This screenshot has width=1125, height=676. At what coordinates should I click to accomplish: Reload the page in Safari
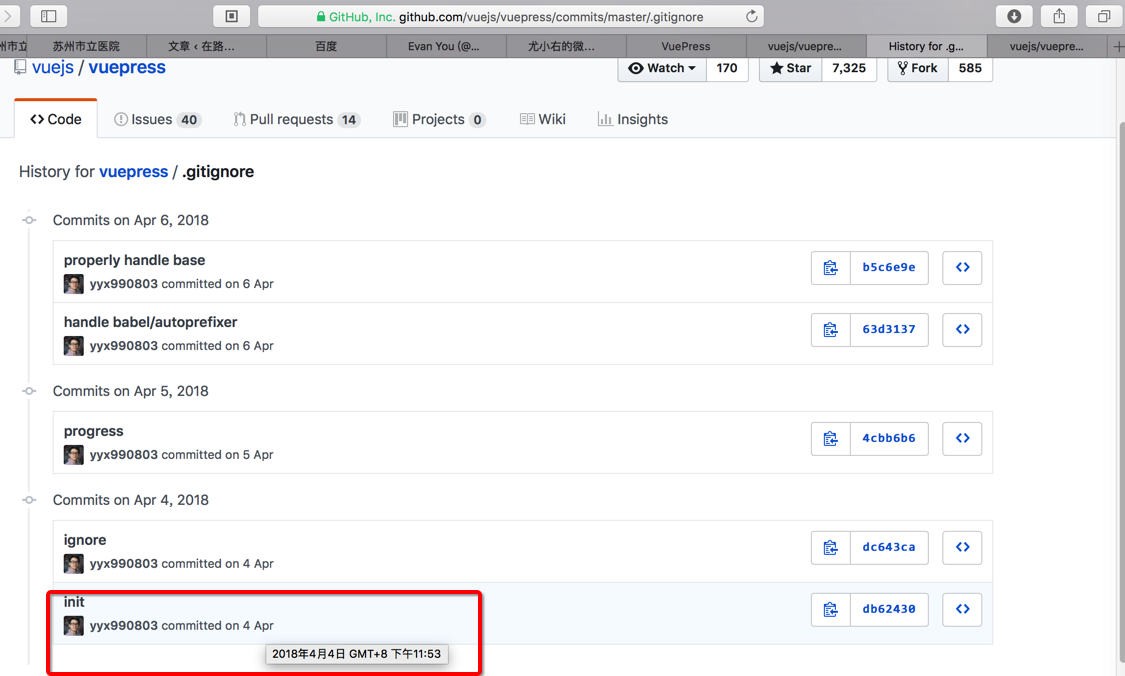pyautogui.click(x=751, y=17)
